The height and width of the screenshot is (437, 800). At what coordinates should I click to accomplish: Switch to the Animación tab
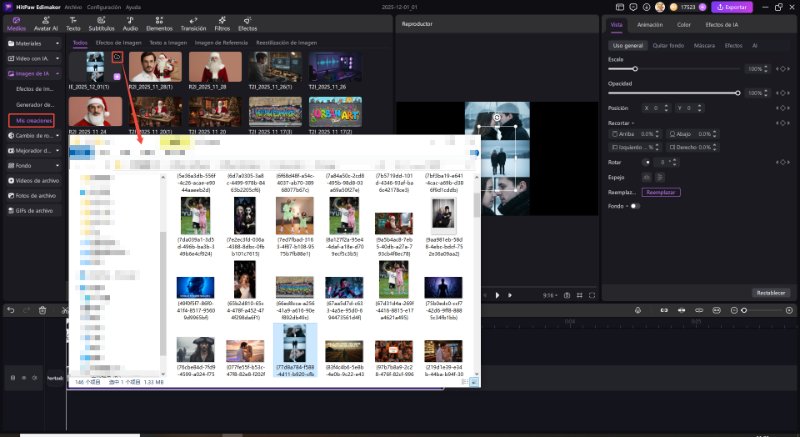pyautogui.click(x=649, y=23)
